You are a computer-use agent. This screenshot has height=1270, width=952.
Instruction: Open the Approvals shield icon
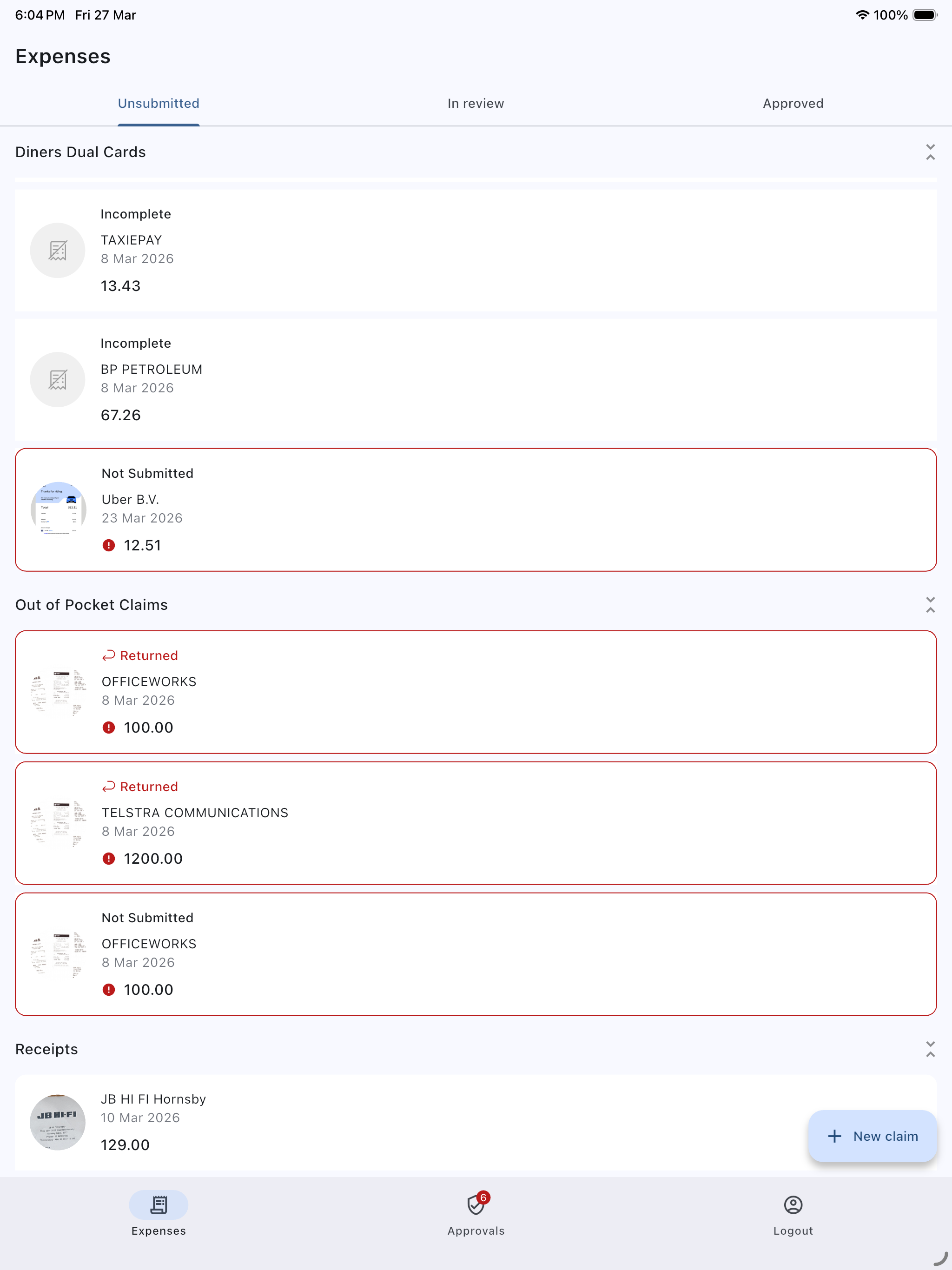[476, 1204]
